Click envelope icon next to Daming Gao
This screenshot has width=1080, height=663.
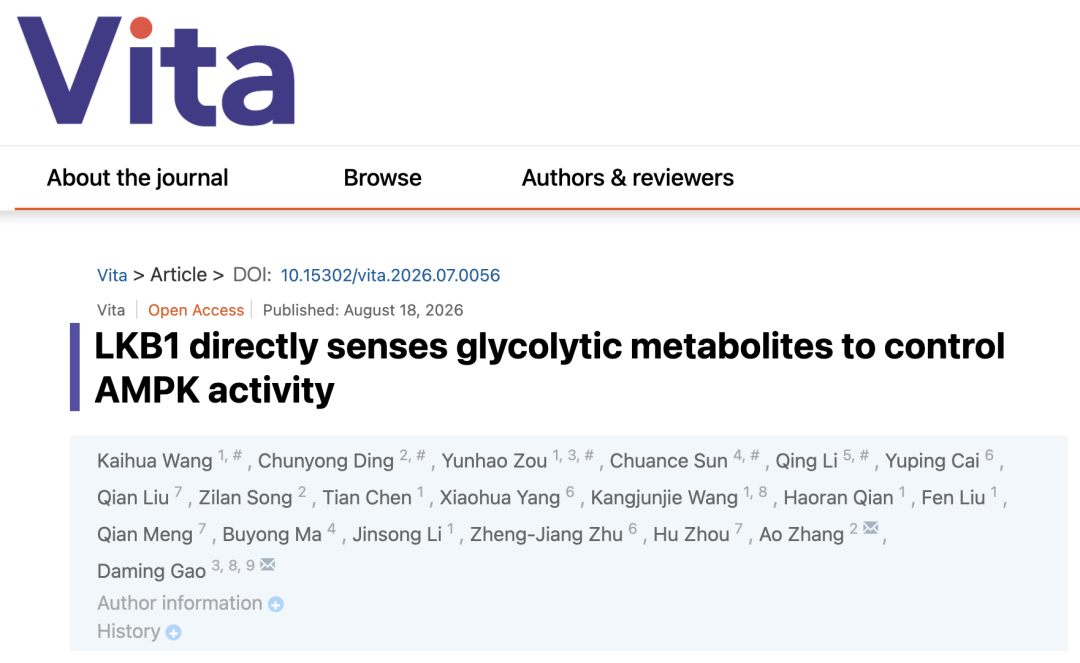point(267,565)
